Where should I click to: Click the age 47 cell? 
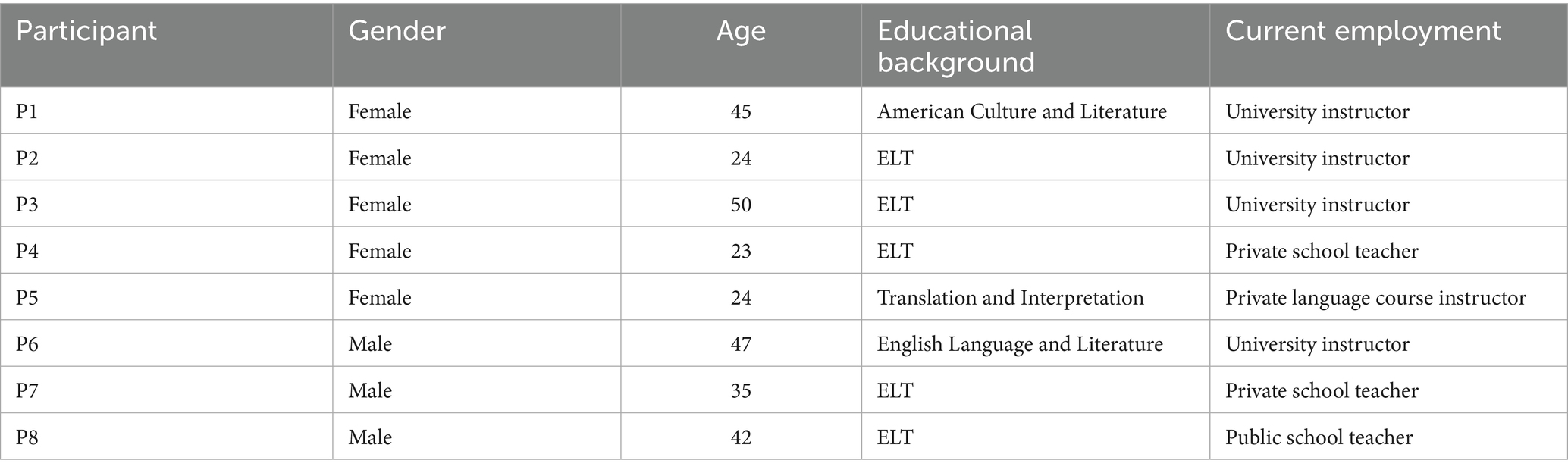click(x=741, y=344)
